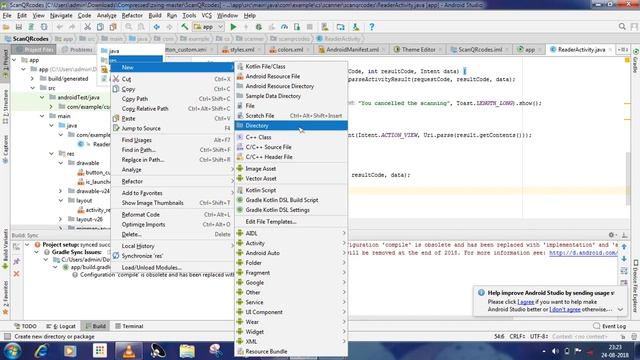
Task: Open the TODO tool window button
Action: tap(25, 326)
